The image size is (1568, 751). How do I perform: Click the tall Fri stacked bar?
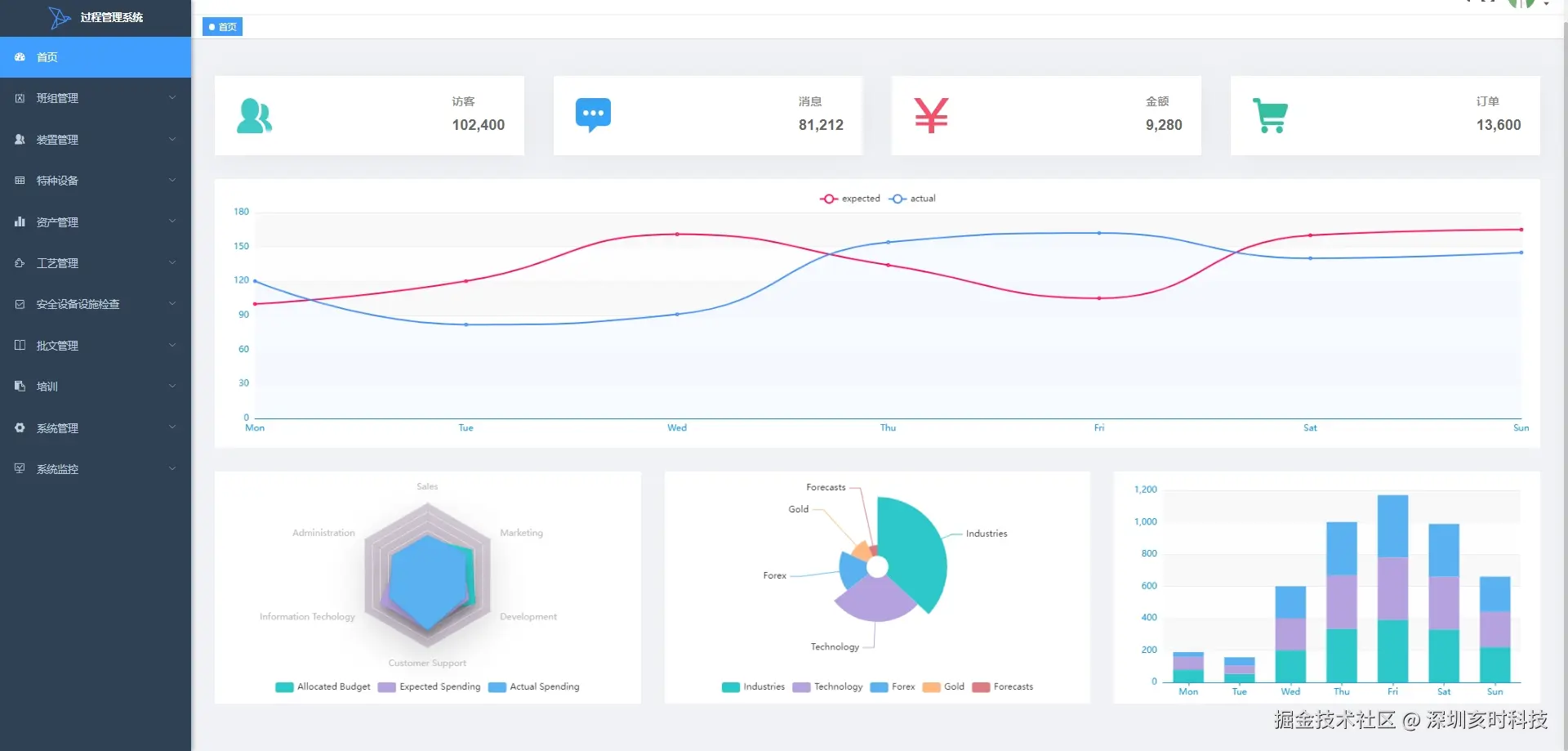(1392, 588)
